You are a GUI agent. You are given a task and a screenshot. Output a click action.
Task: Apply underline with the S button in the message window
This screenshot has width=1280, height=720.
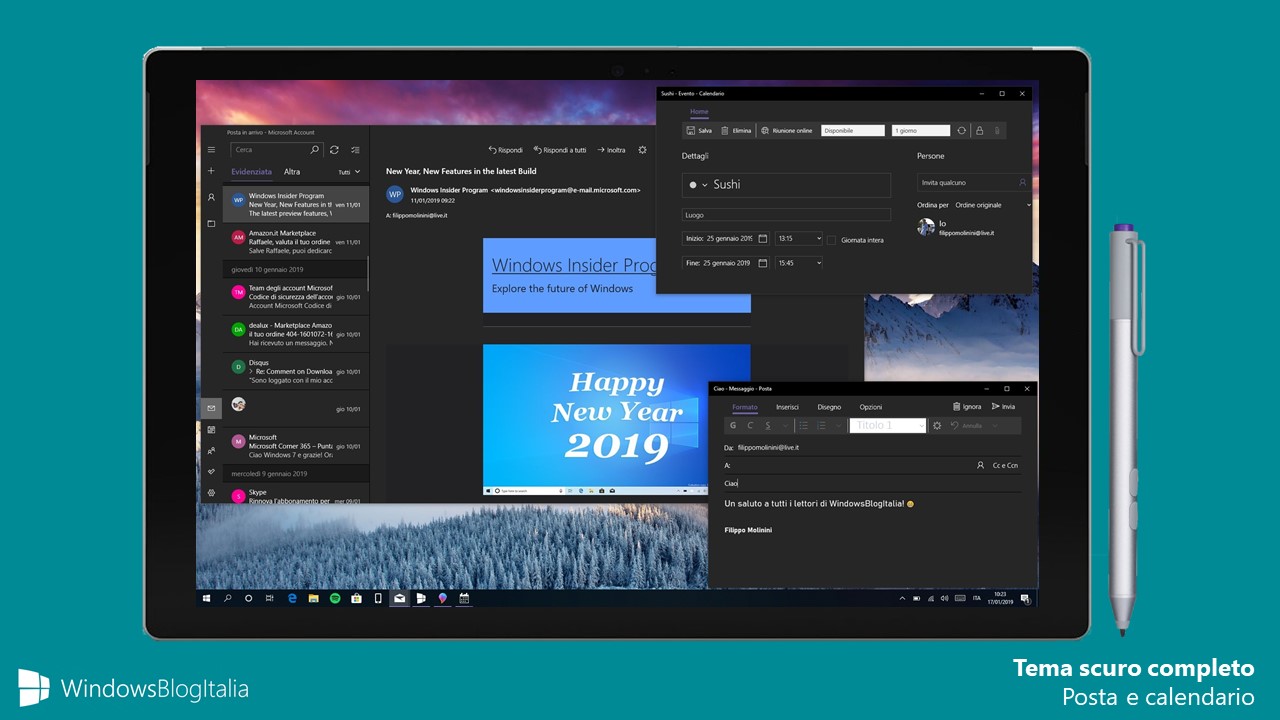coord(767,426)
